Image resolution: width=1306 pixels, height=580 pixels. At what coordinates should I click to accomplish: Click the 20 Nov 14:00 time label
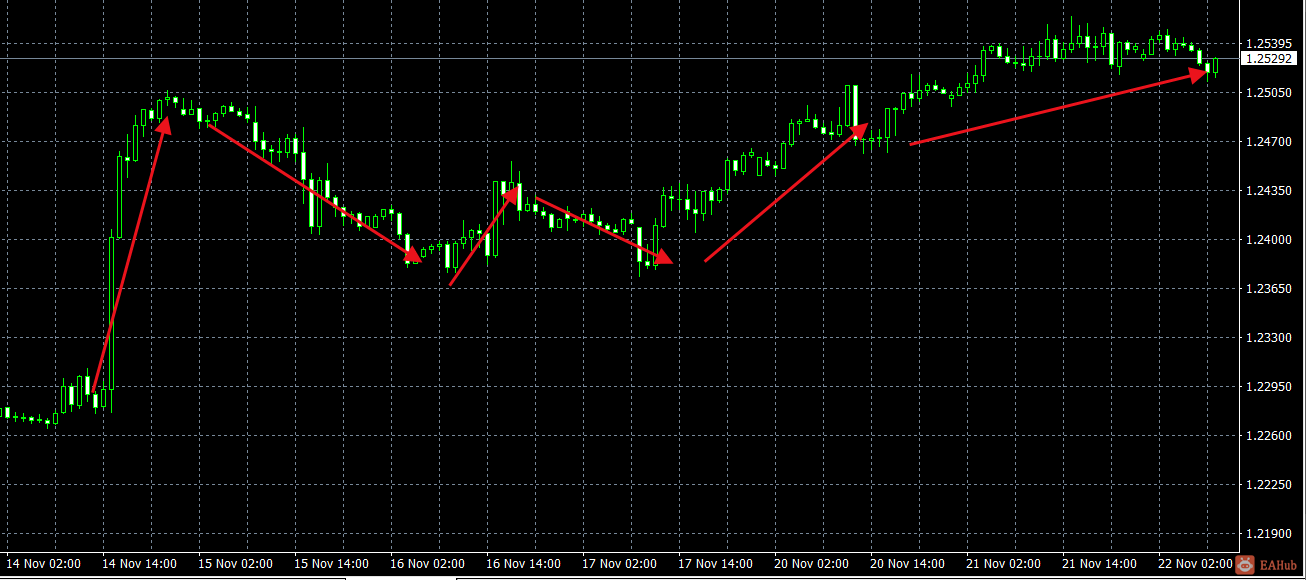(907, 564)
